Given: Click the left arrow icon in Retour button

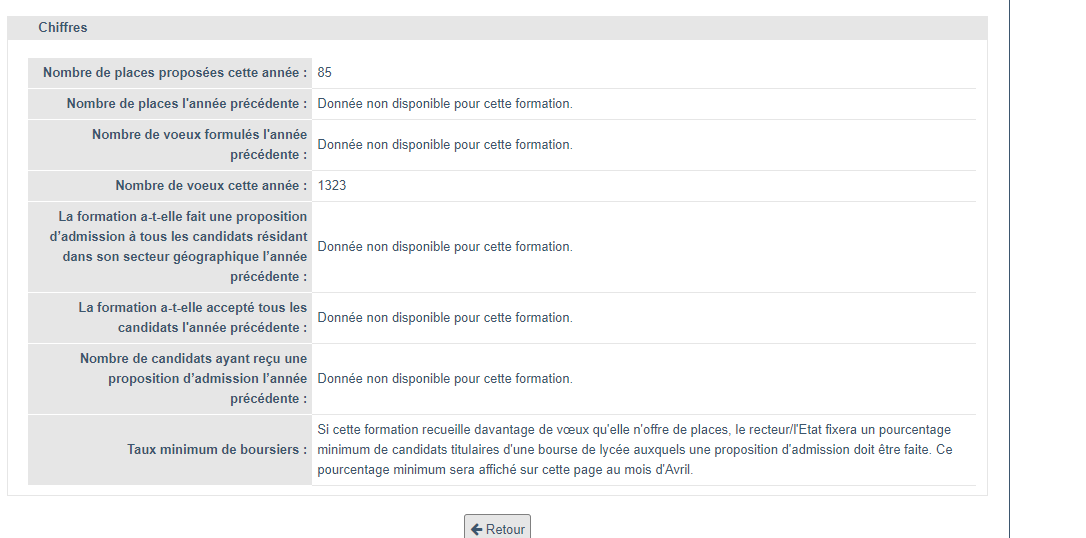Looking at the screenshot, I should (477, 529).
